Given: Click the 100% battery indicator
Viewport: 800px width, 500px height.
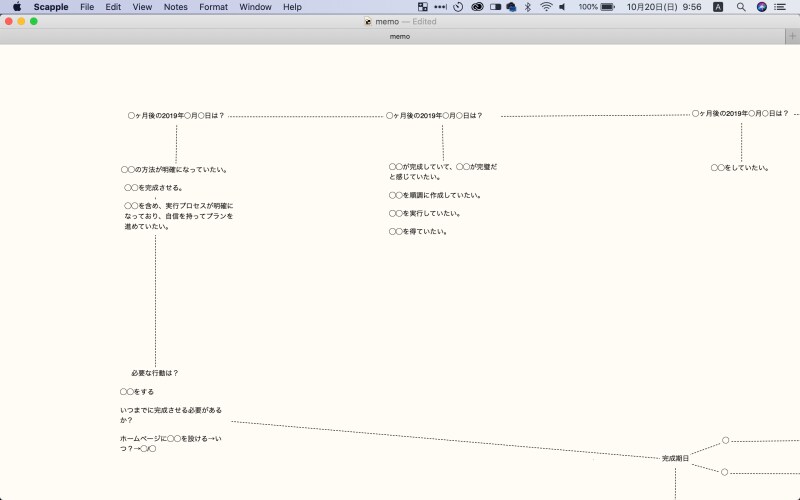Looking at the screenshot, I should [x=596, y=7].
